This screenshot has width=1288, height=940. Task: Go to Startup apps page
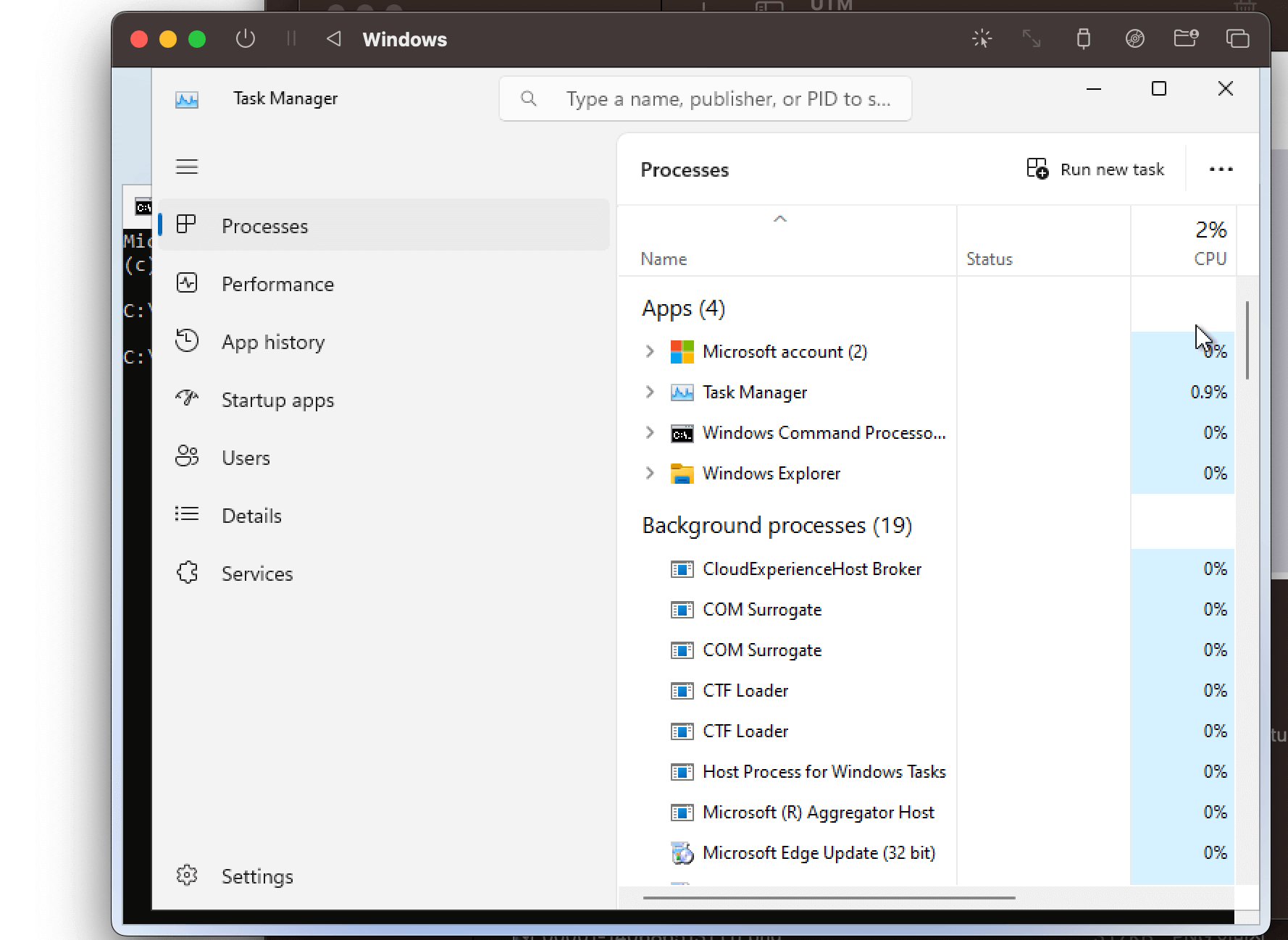coord(384,400)
